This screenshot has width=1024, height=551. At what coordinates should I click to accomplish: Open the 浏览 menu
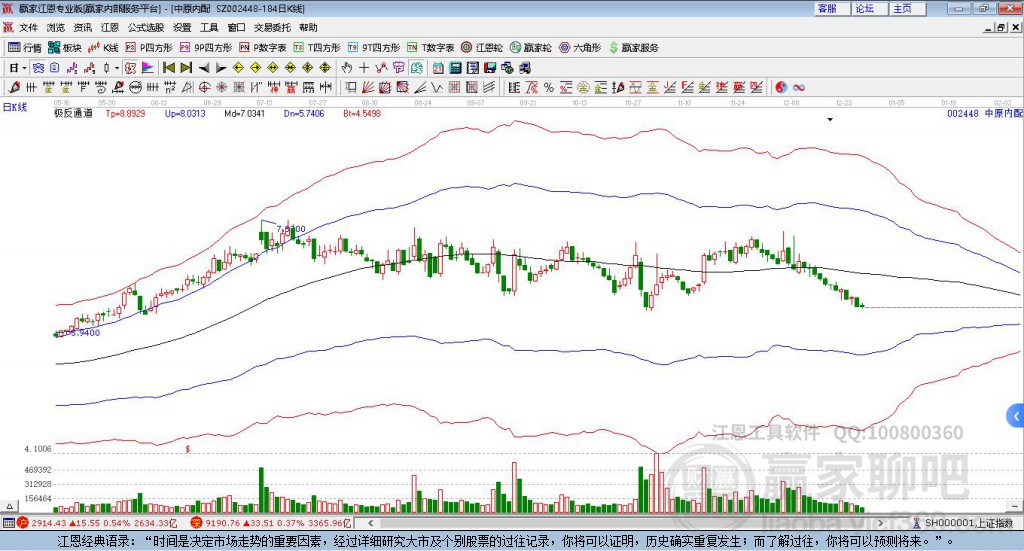pos(56,27)
